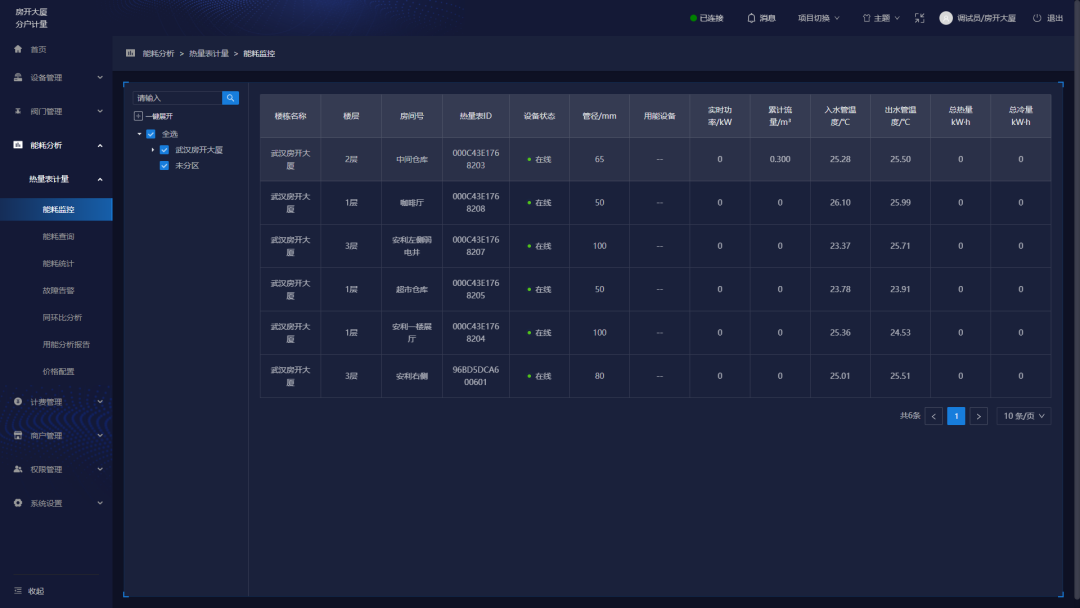Click the 调试员/房开大厦 user name

coord(986,18)
